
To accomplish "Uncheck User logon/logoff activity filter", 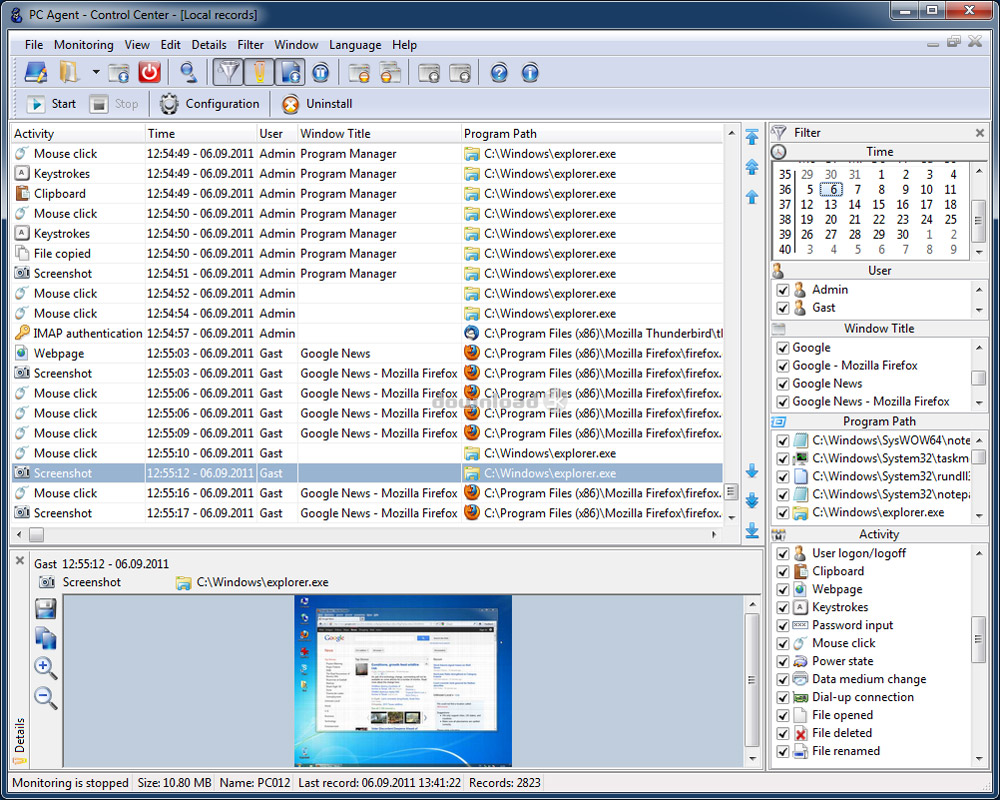I will pos(783,553).
